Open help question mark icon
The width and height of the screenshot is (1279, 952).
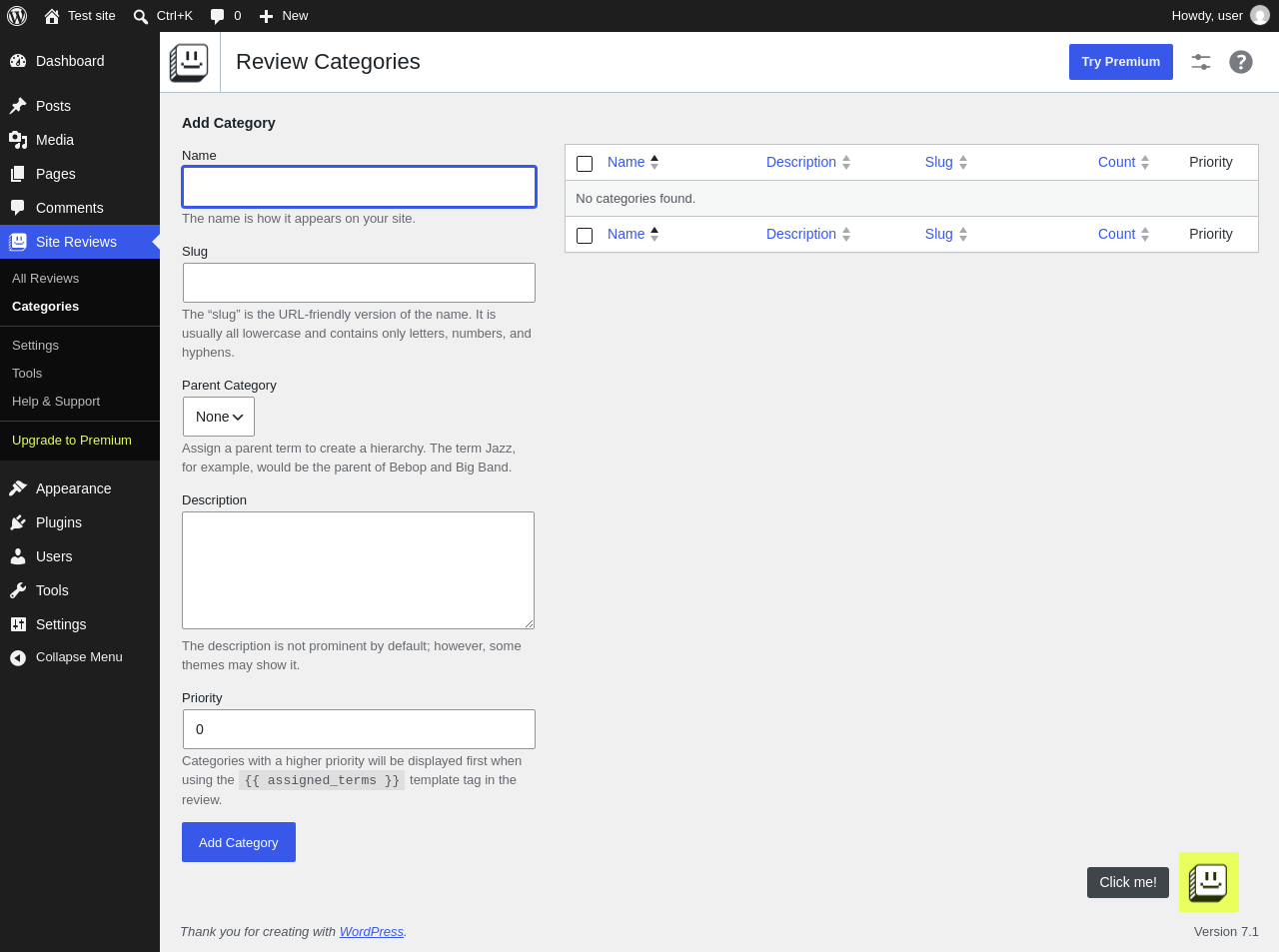[x=1241, y=62]
